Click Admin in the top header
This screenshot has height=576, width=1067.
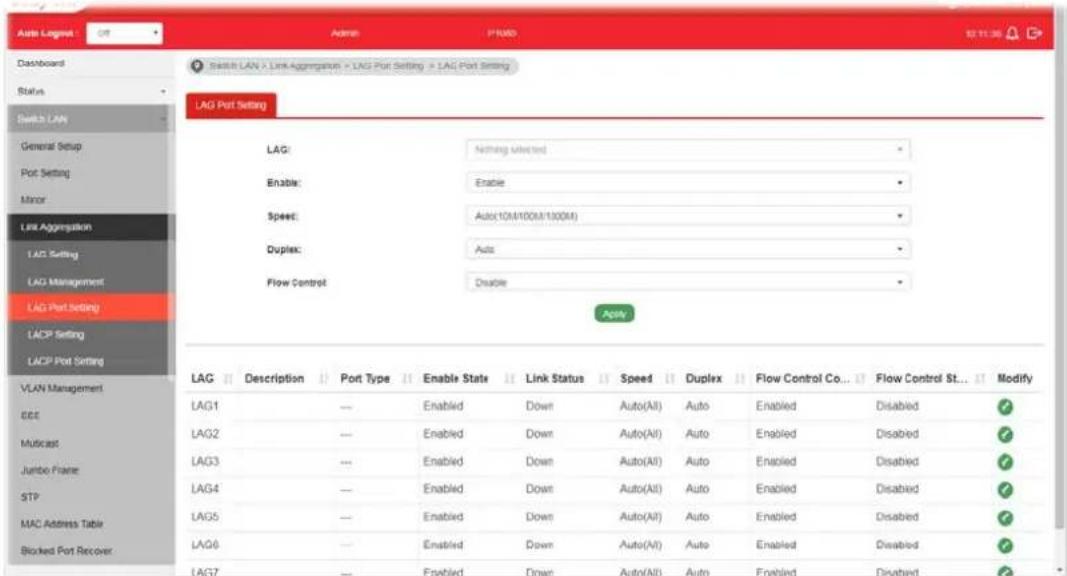pyautogui.click(x=345, y=33)
